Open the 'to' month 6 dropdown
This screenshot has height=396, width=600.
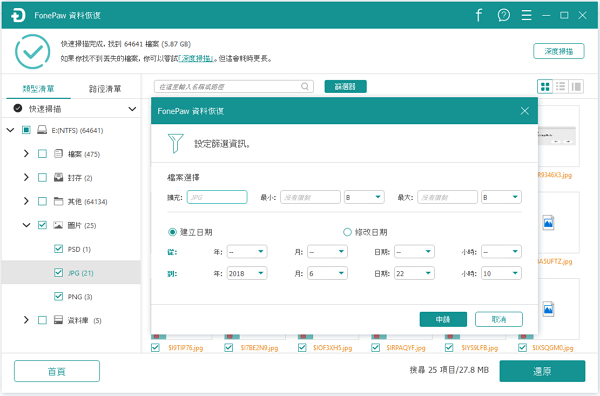327,273
